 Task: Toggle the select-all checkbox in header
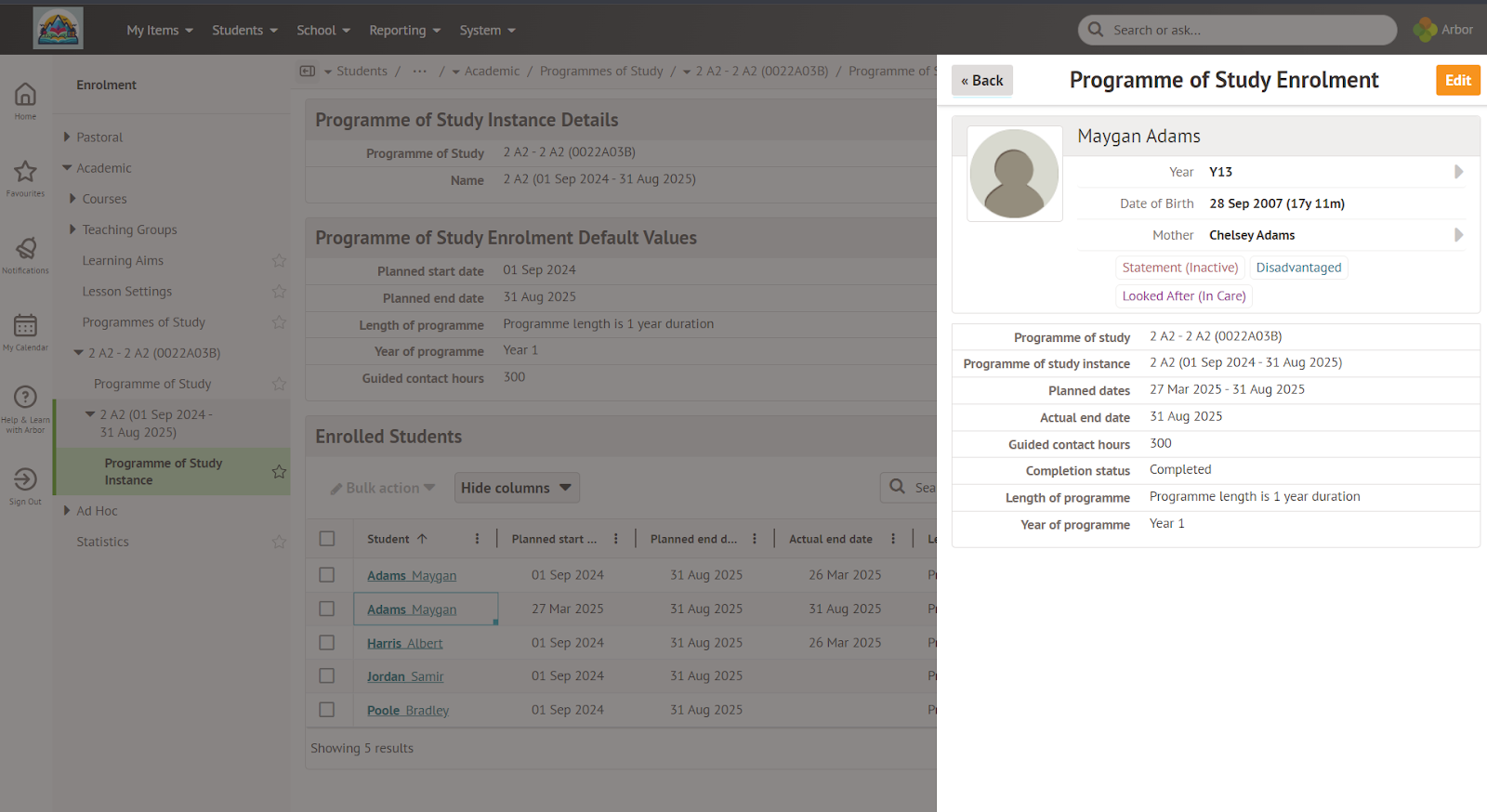coord(327,539)
